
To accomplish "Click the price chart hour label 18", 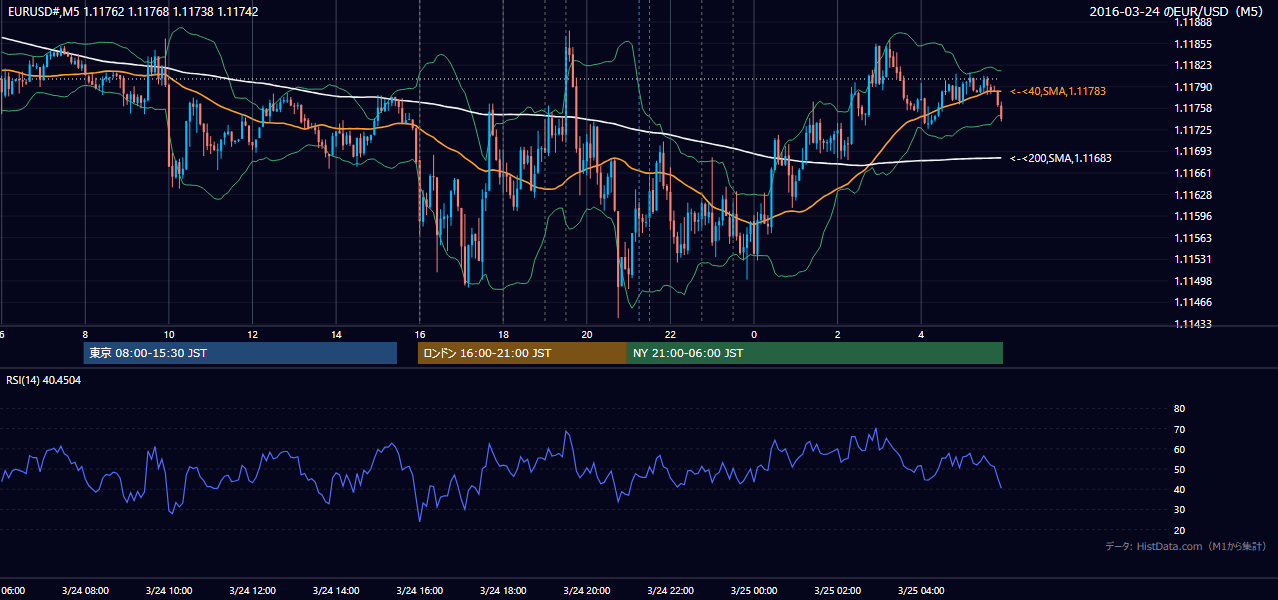I will click(504, 335).
